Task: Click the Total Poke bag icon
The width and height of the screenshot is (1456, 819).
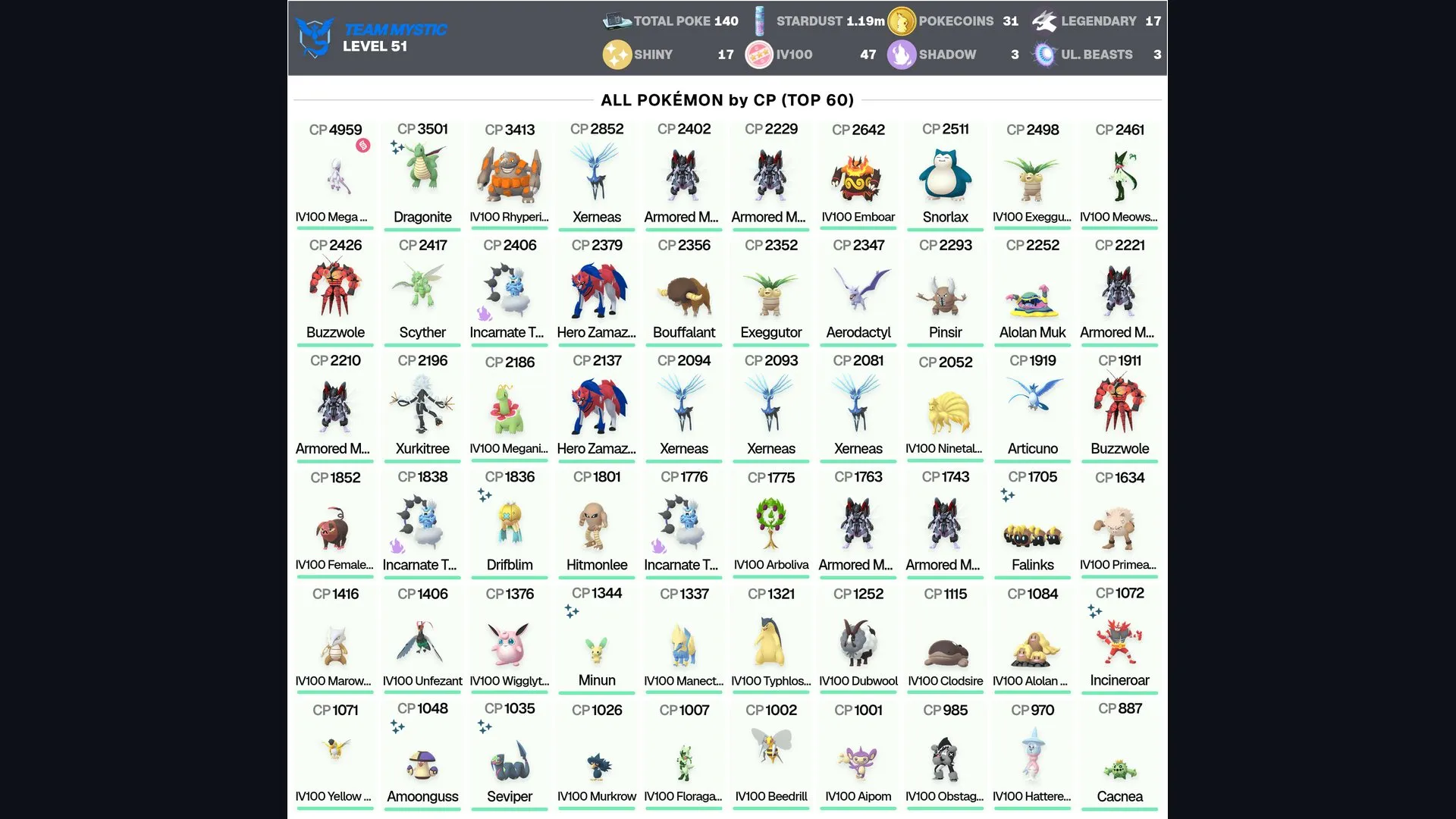Action: [x=617, y=21]
